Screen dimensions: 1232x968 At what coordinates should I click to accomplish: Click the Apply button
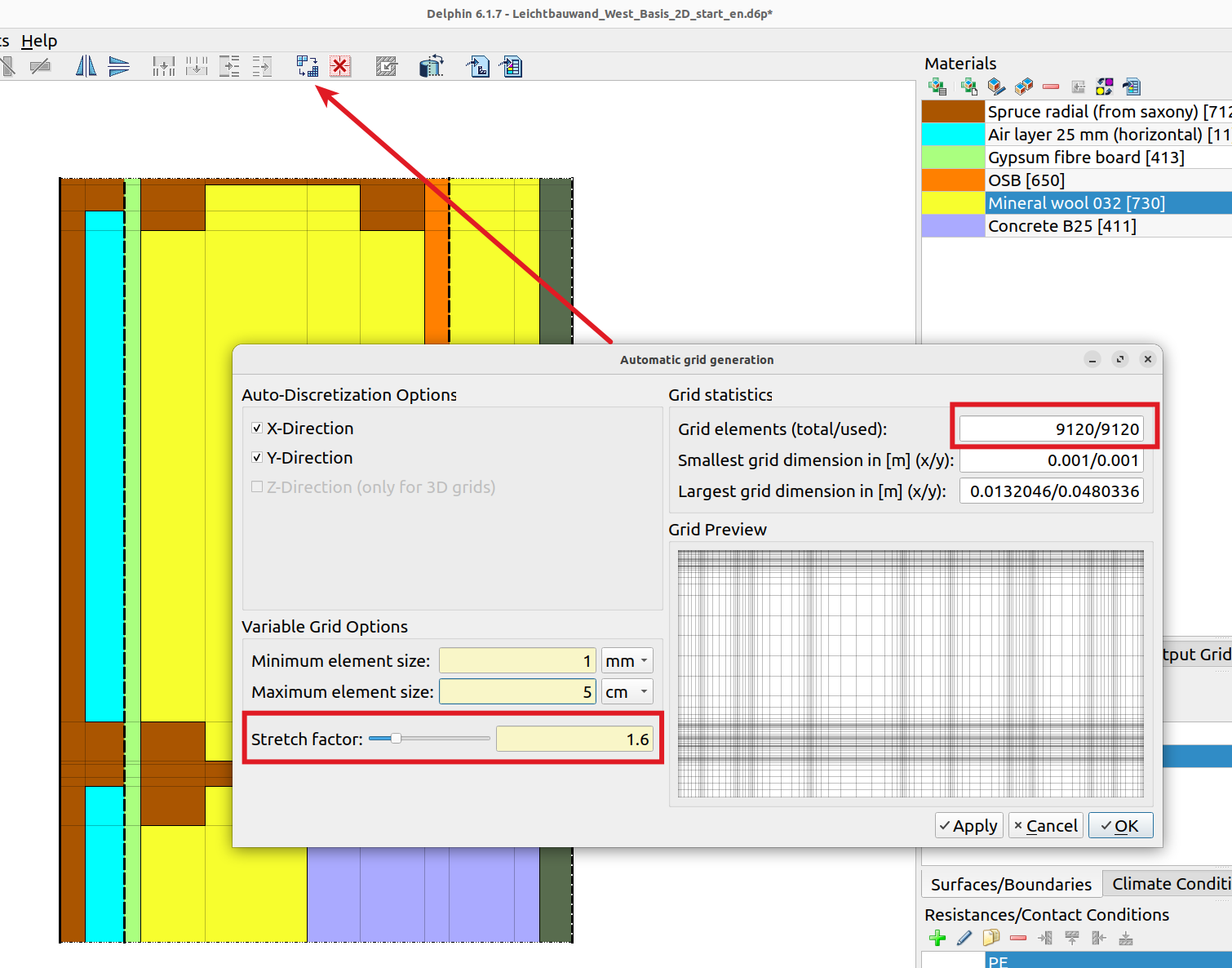tap(969, 825)
